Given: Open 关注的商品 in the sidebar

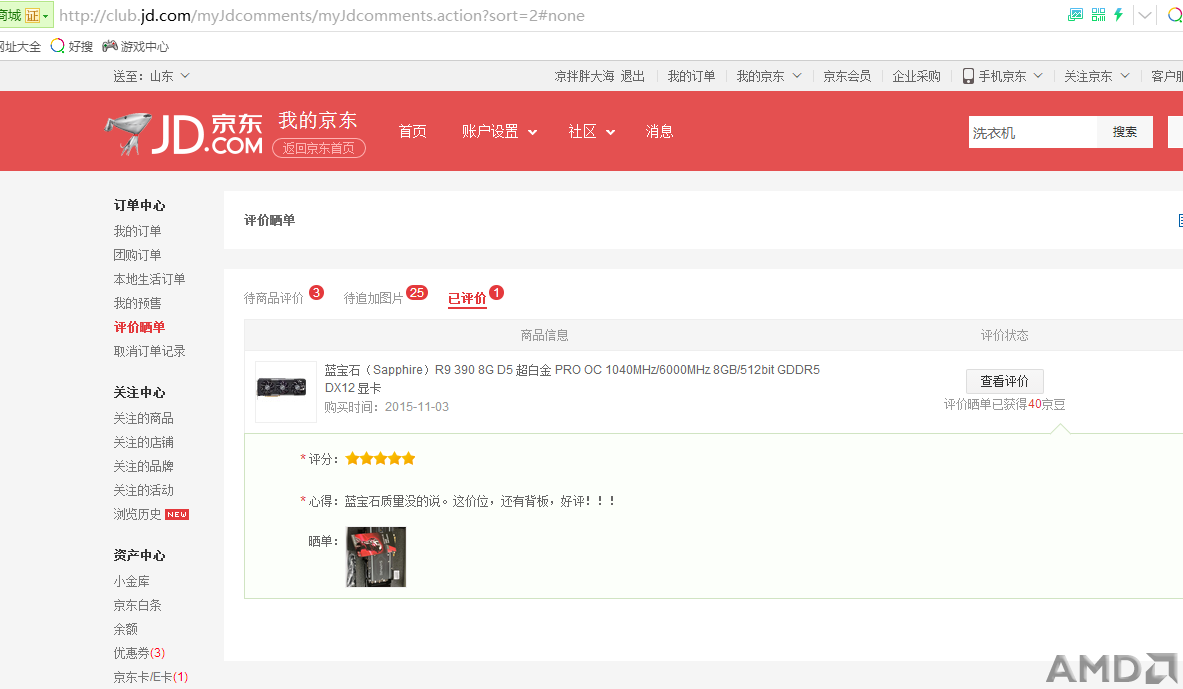Looking at the screenshot, I should tap(143, 418).
